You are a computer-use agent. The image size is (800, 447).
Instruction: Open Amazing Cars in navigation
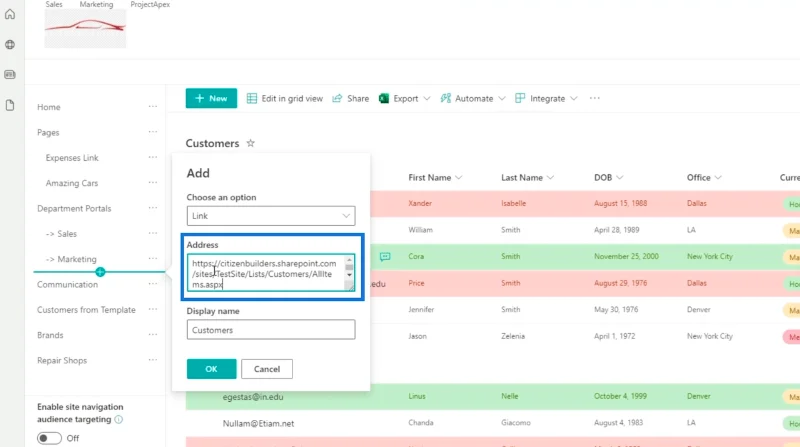[72, 183]
